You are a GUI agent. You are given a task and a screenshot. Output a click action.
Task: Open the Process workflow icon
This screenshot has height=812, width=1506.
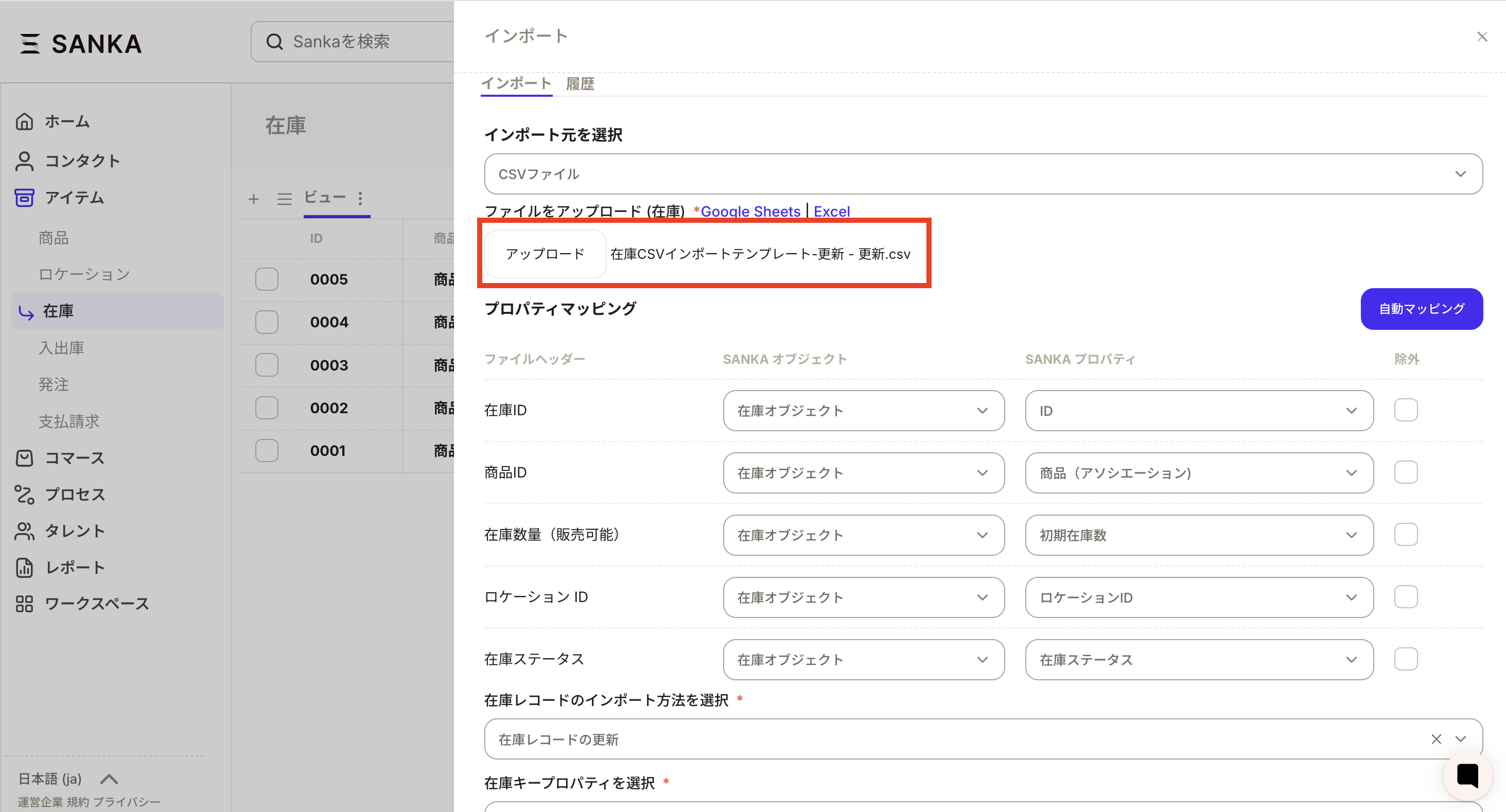point(24,495)
